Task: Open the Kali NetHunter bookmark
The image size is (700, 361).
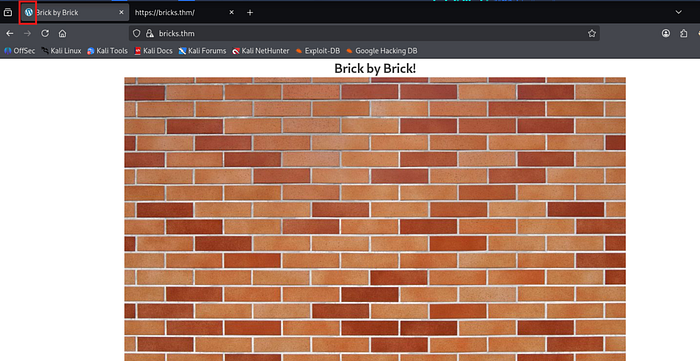Action: point(261,51)
